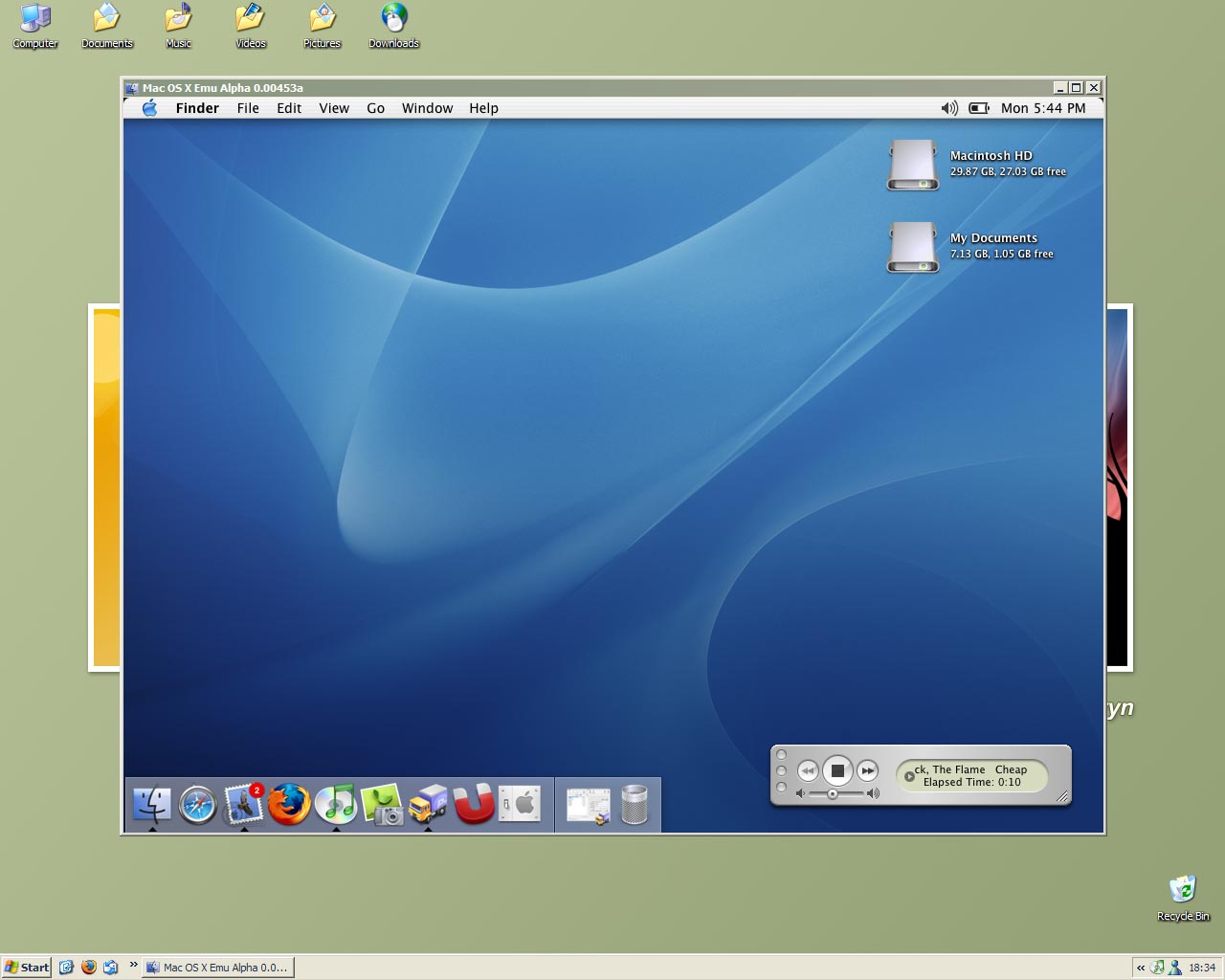Close the iTunes mini player window
Viewport: 1225px width, 980px height.
[781, 755]
